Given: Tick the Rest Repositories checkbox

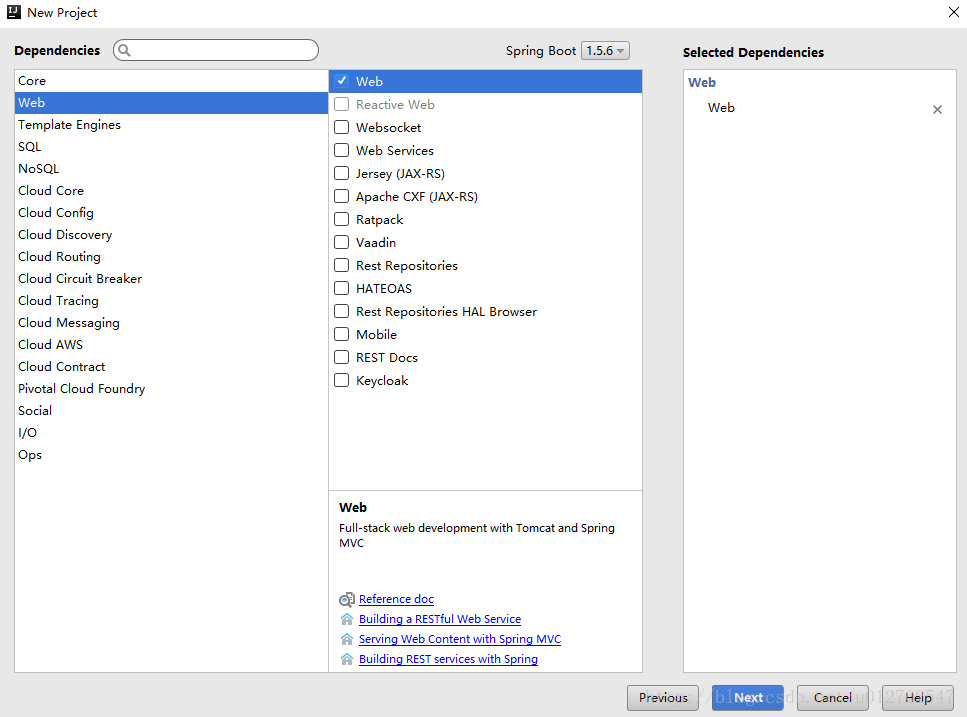Looking at the screenshot, I should pos(342,265).
